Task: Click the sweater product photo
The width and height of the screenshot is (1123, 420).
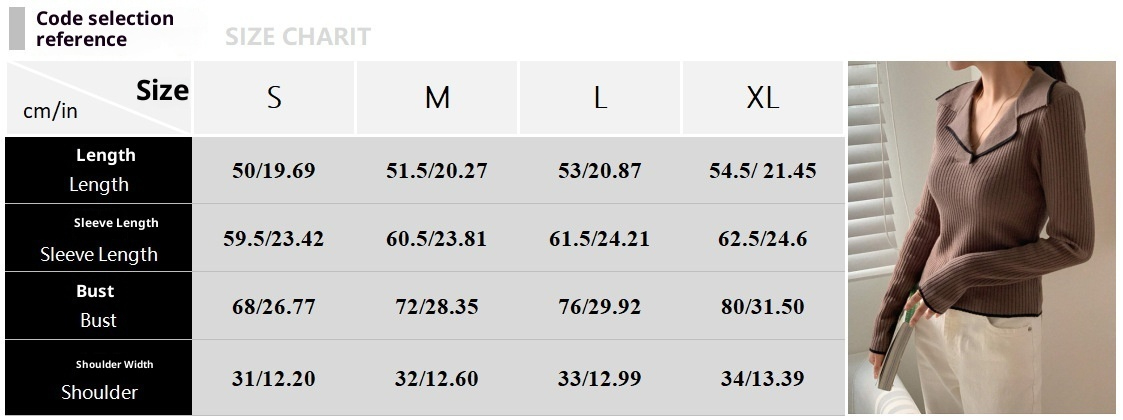Action: coord(981,238)
